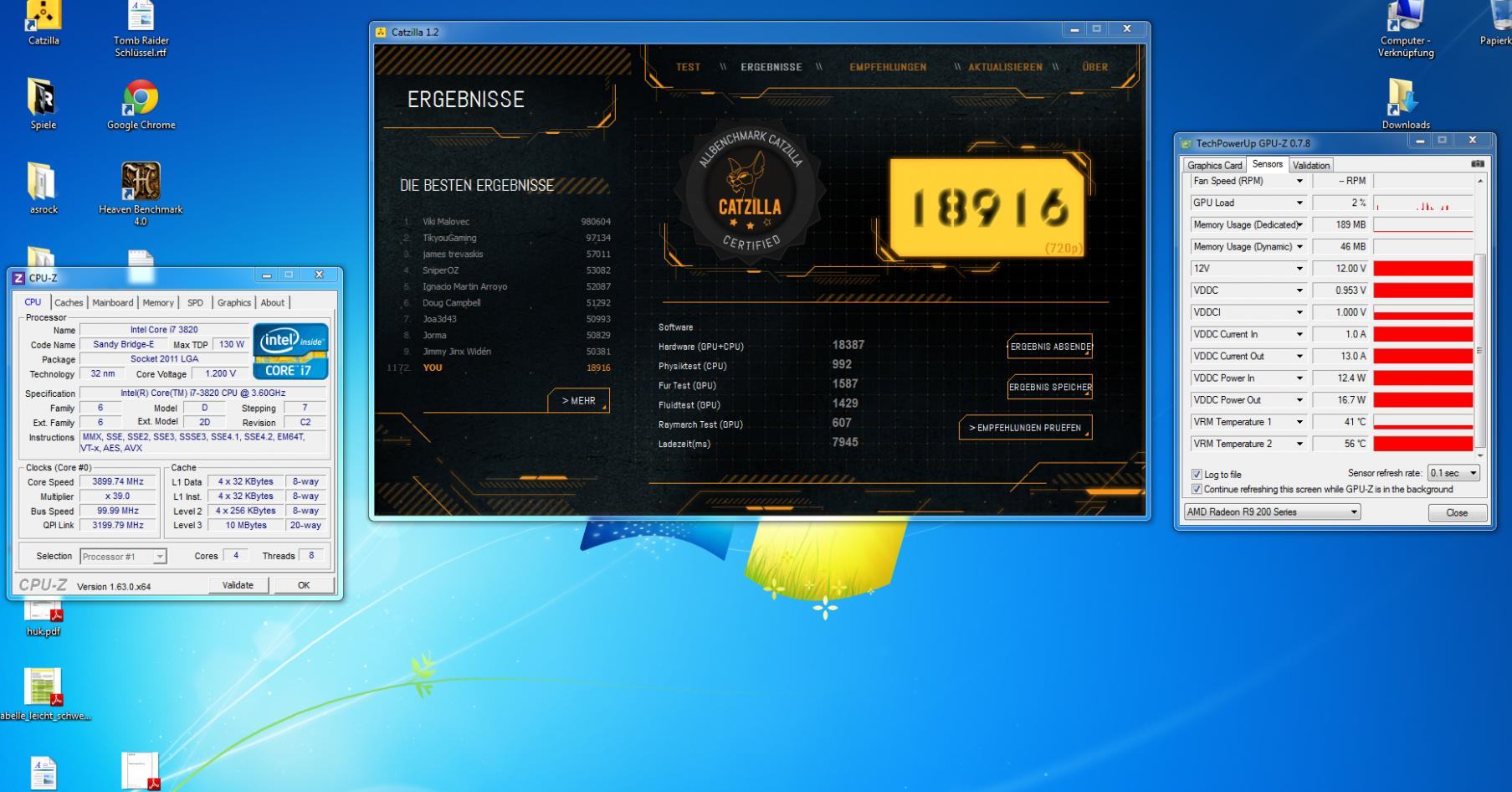Viewport: 1512px width, 792px height.
Task: Open the Memory Usage (Dynamic) dropdown
Action: tap(1299, 247)
